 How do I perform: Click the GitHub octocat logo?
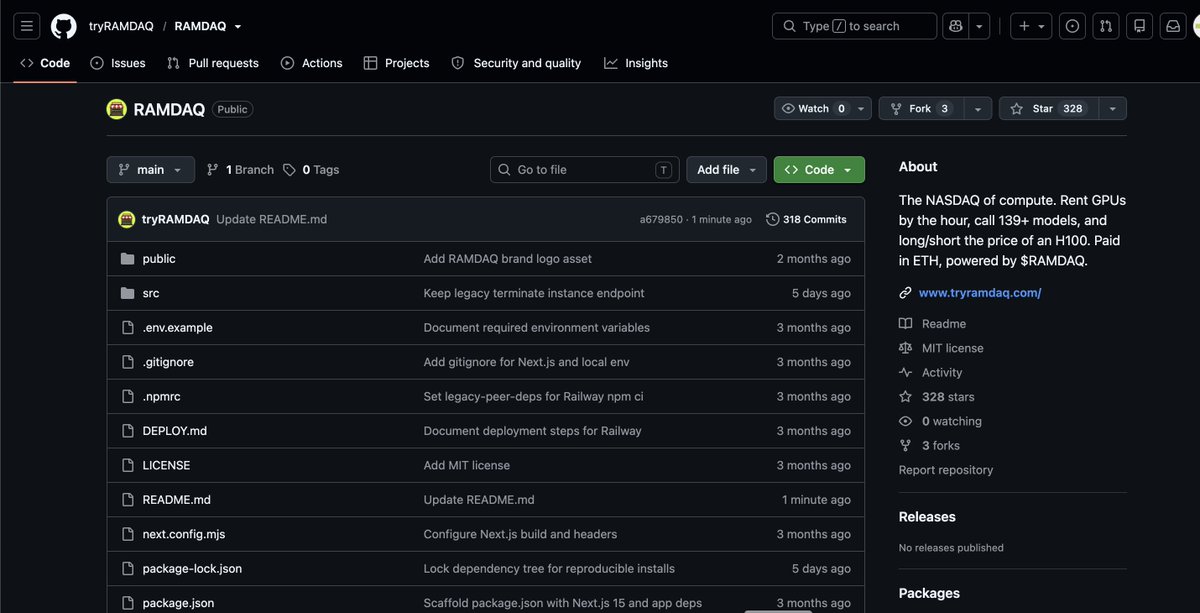tap(63, 26)
